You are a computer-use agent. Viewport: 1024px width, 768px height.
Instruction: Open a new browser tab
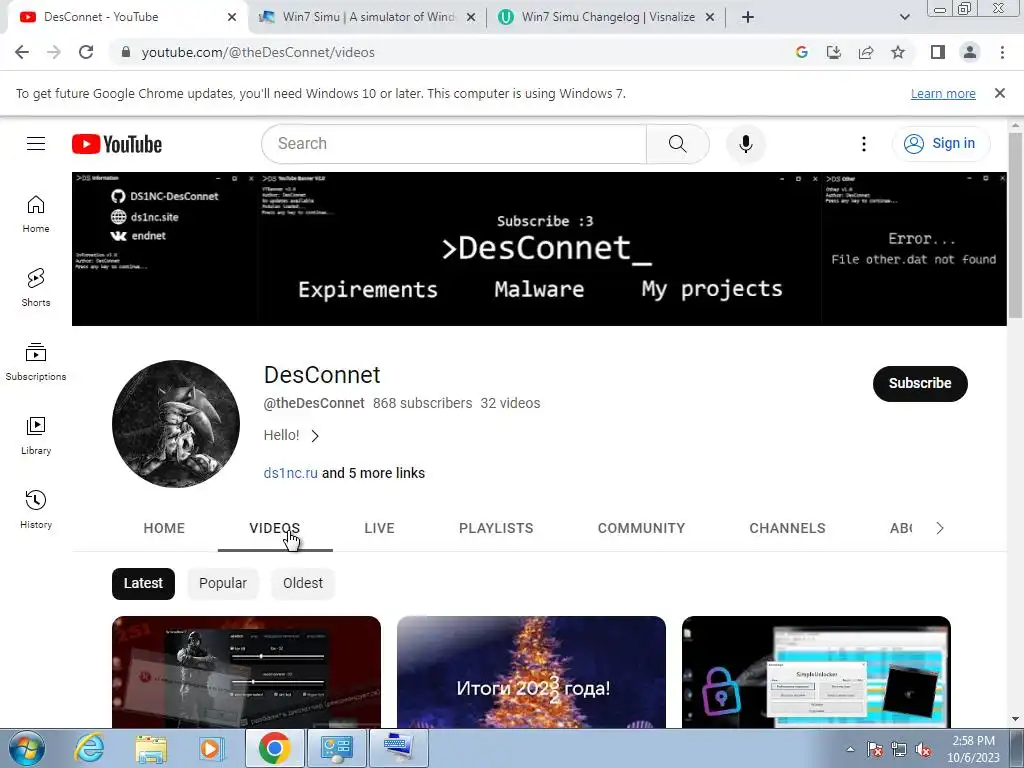pos(748,17)
